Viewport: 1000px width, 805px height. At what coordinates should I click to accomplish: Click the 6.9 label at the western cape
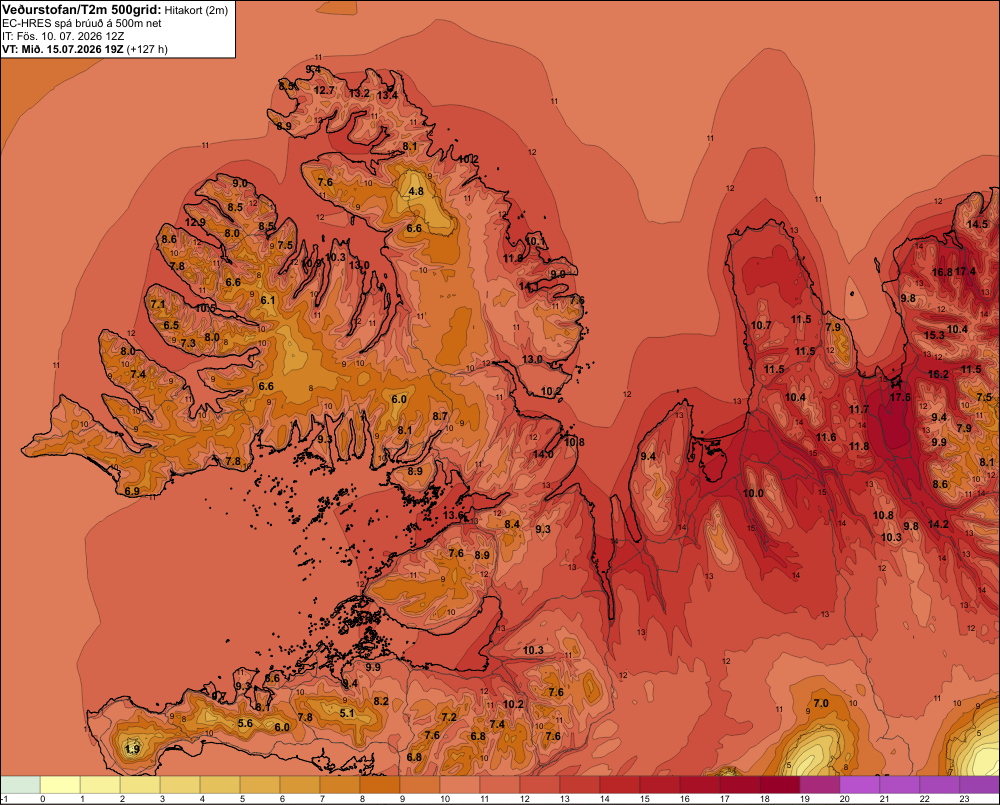132,491
